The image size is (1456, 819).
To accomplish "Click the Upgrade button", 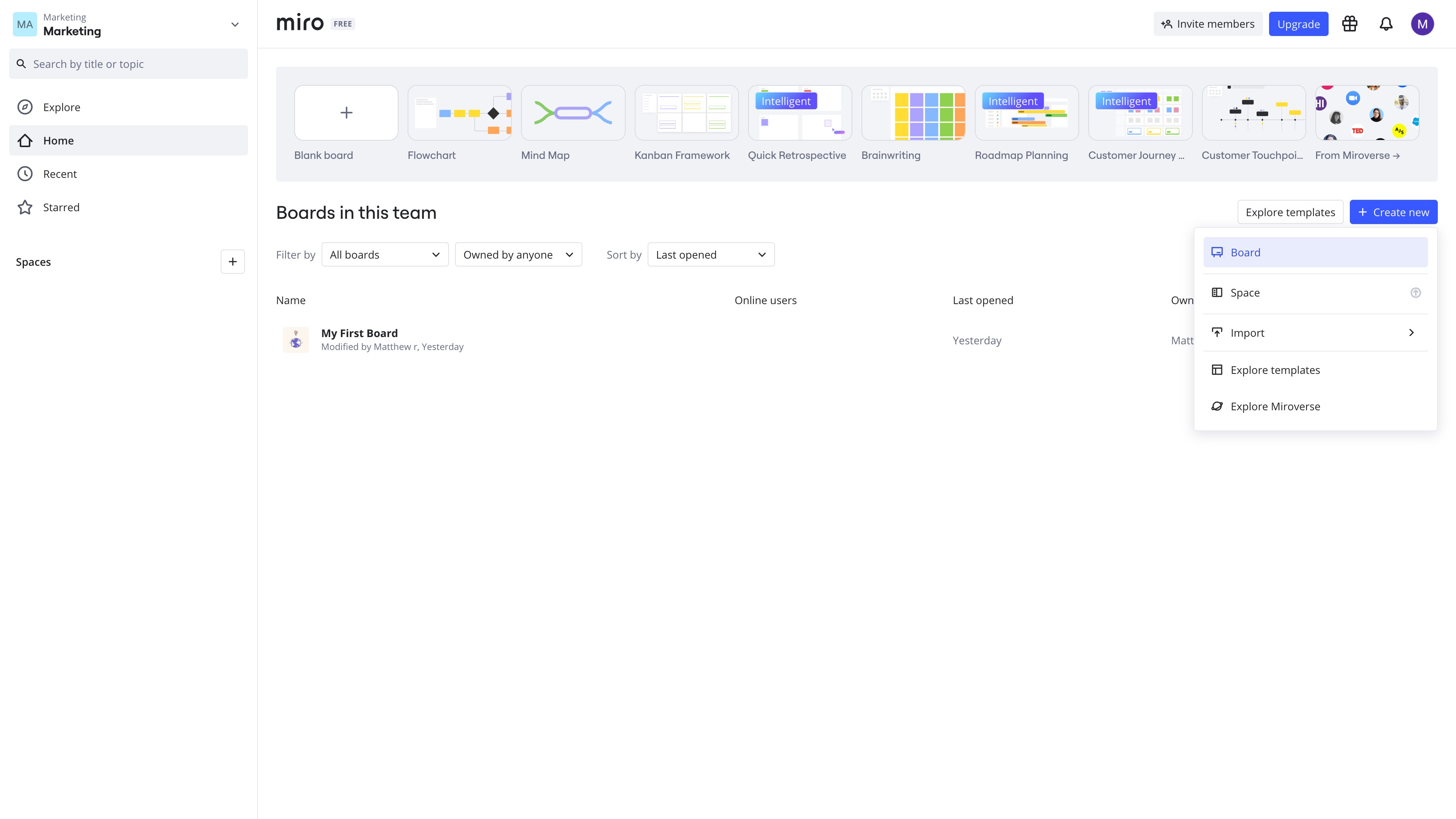I will pos(1298,24).
